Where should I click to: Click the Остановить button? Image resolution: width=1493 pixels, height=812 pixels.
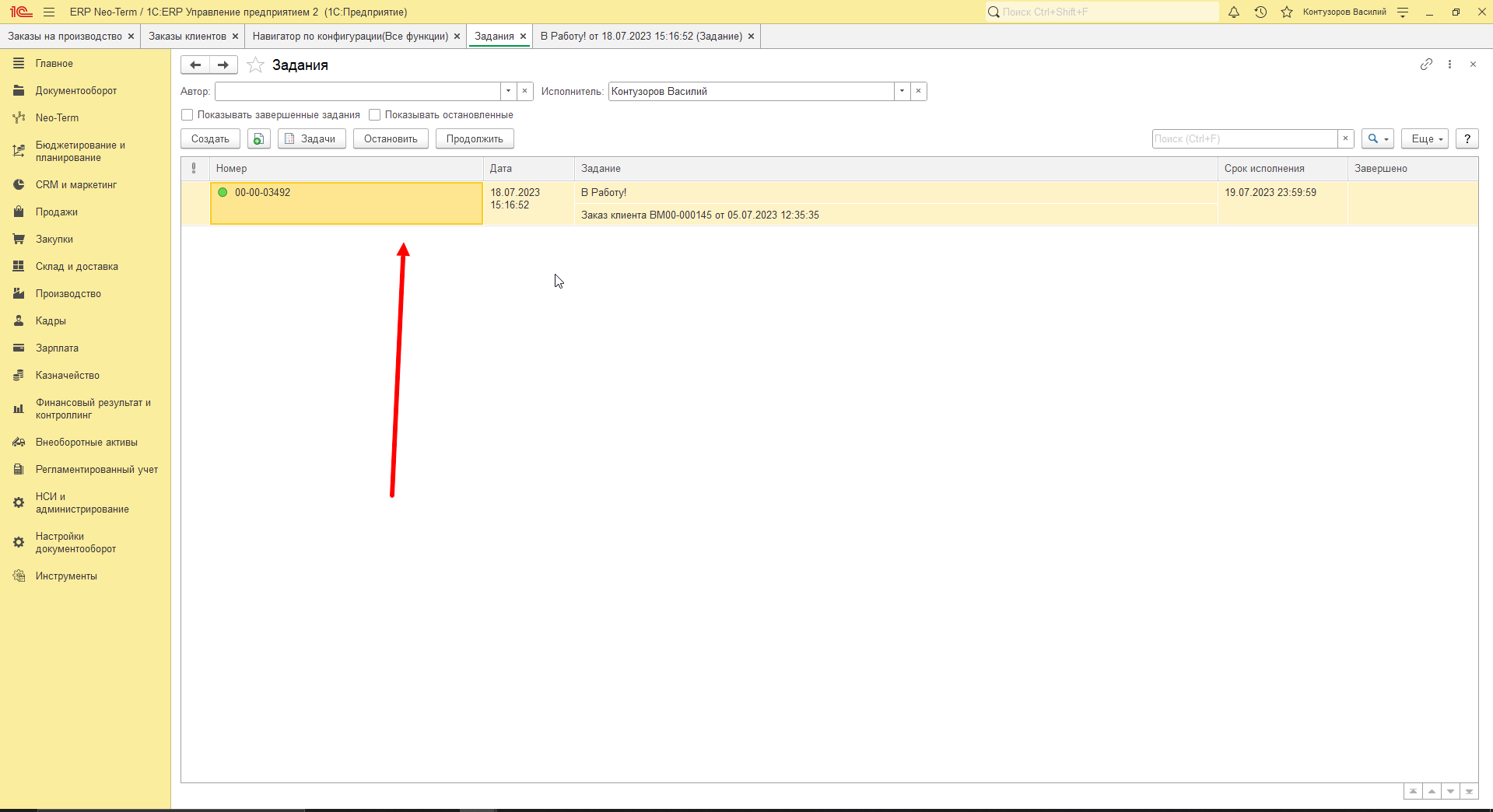point(391,138)
